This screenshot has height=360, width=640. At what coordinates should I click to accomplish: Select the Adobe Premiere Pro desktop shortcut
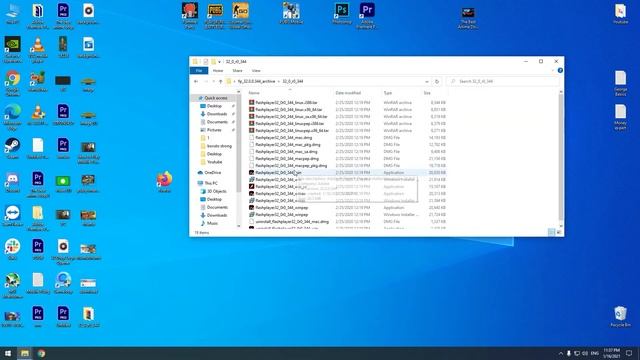367,16
